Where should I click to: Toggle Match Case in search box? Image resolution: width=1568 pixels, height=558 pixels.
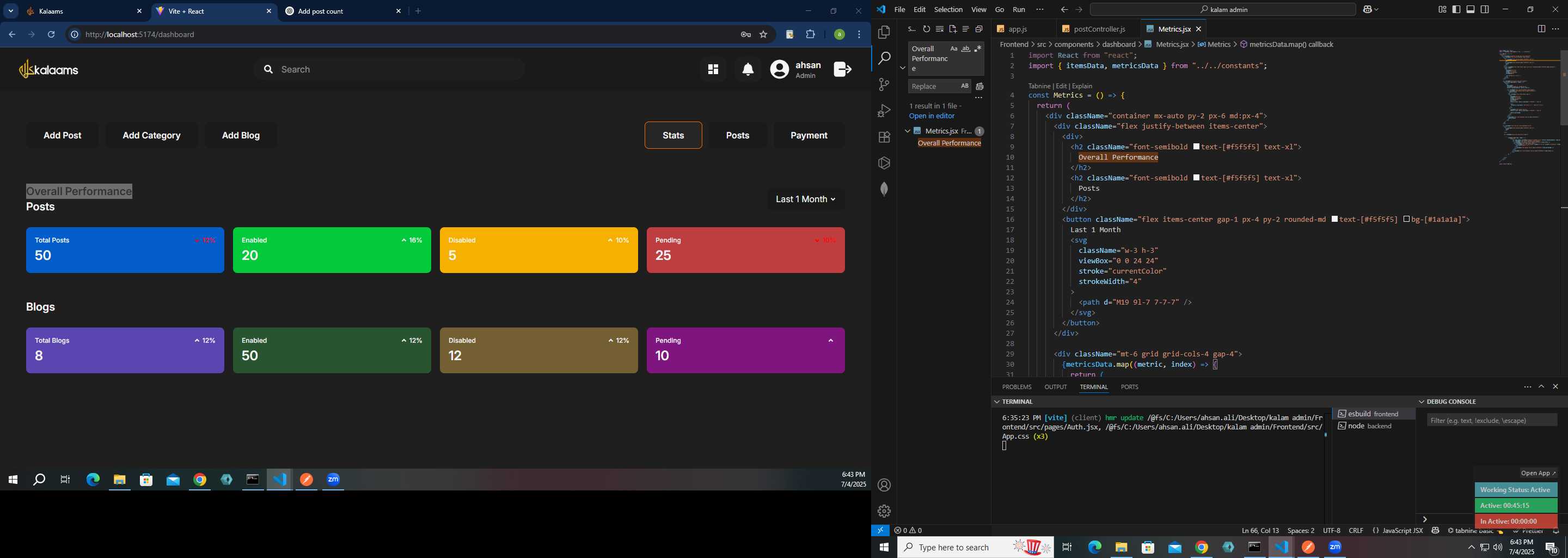(954, 50)
